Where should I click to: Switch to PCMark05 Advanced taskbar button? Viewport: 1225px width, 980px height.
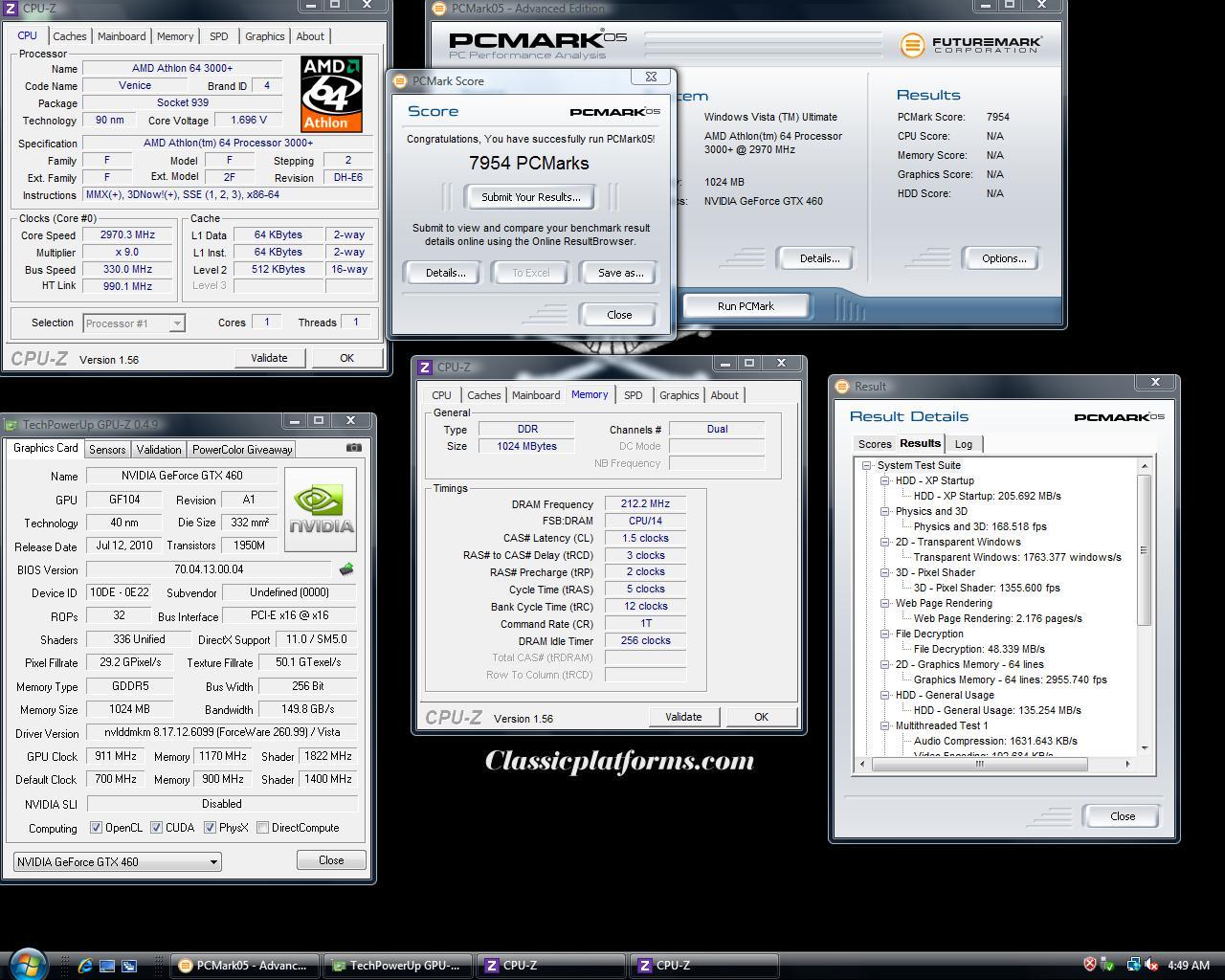click(245, 966)
